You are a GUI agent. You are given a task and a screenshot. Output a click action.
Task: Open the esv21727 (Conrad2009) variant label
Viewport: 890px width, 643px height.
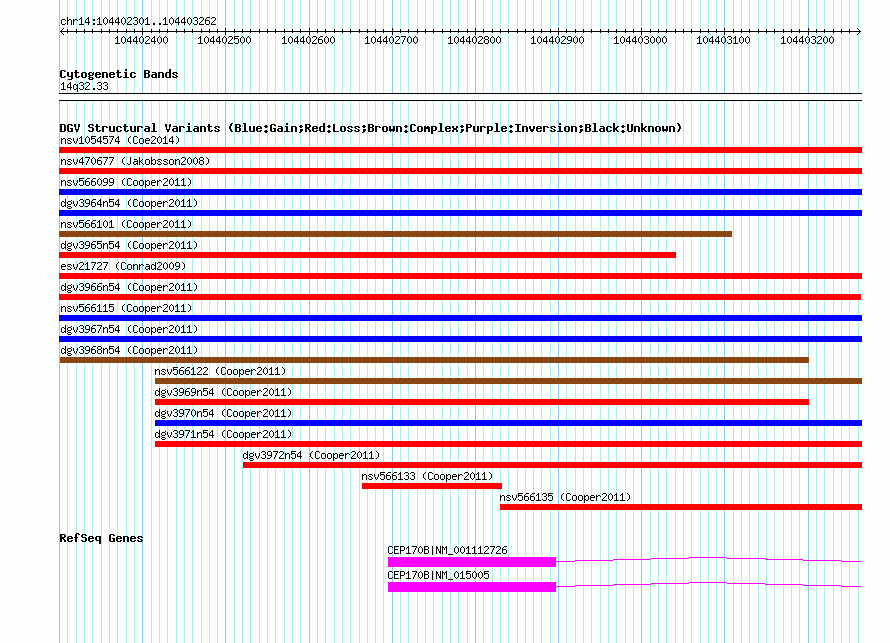tap(123, 266)
